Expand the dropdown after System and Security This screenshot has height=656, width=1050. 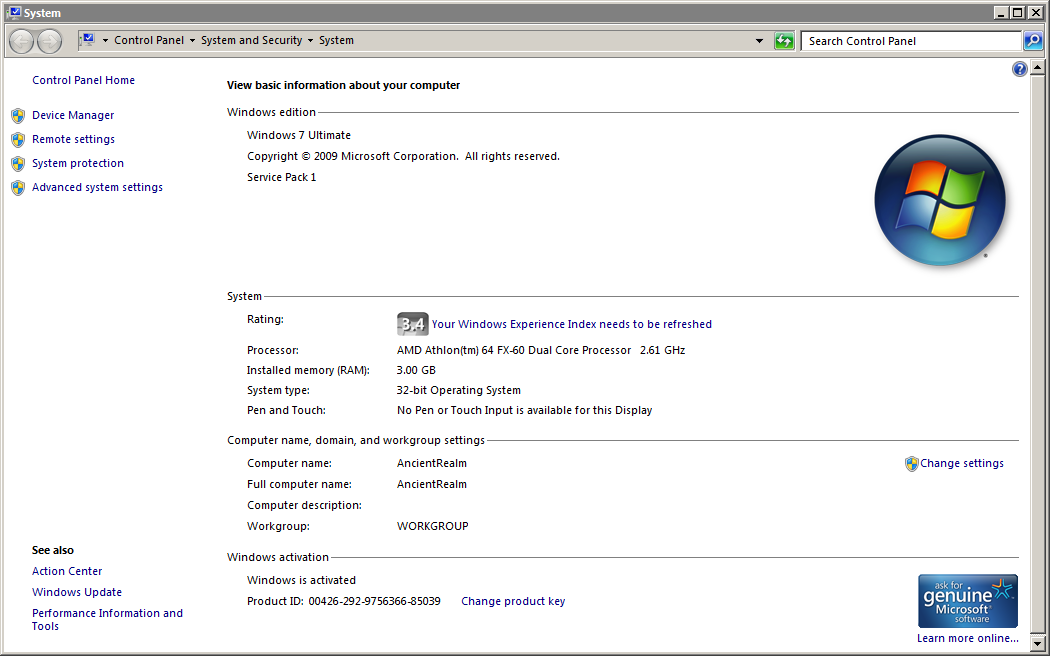point(310,41)
